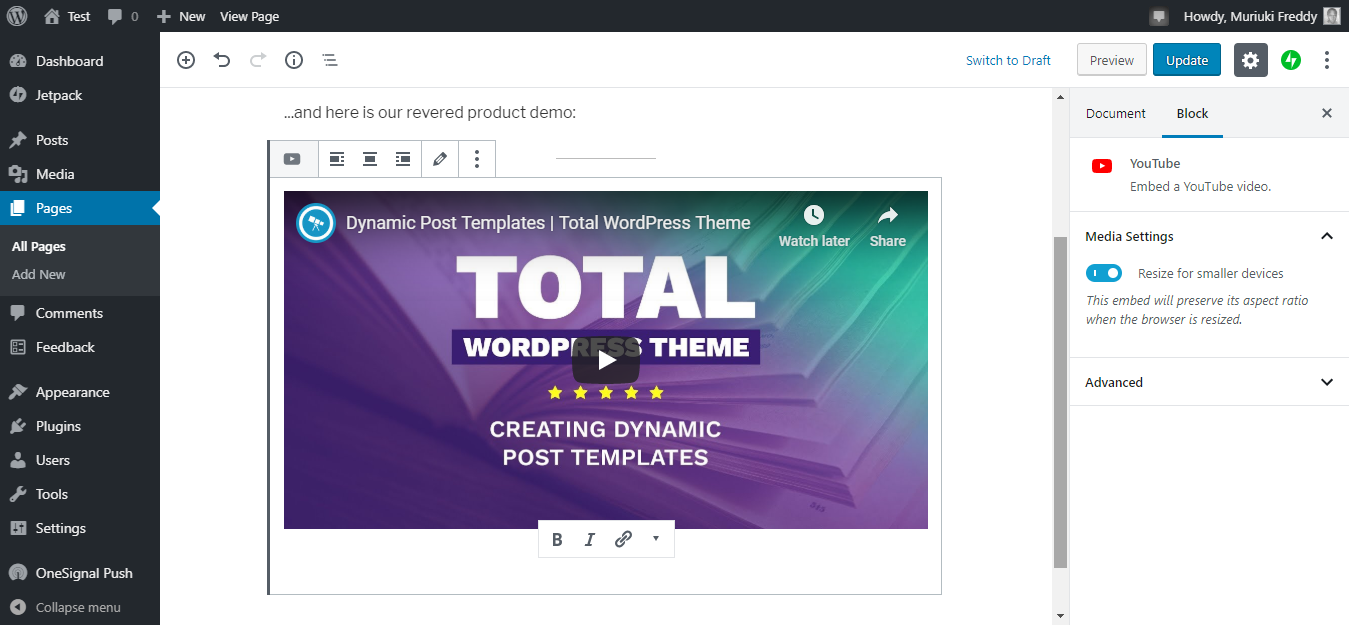Open the comments bubble in admin bar
This screenshot has height=625, width=1349.
[x=123, y=16]
